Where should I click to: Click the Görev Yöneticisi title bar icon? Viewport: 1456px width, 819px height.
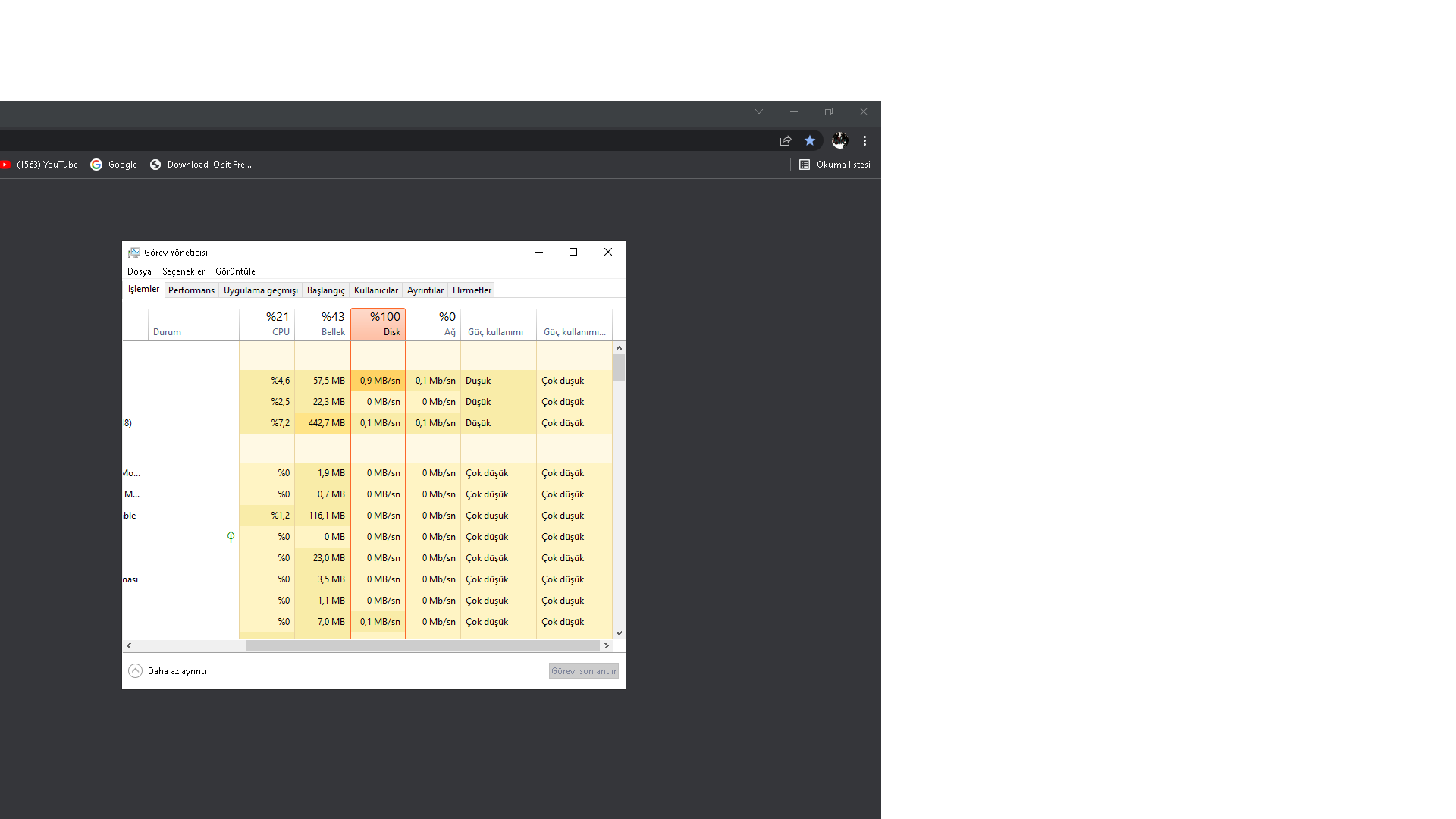click(134, 253)
